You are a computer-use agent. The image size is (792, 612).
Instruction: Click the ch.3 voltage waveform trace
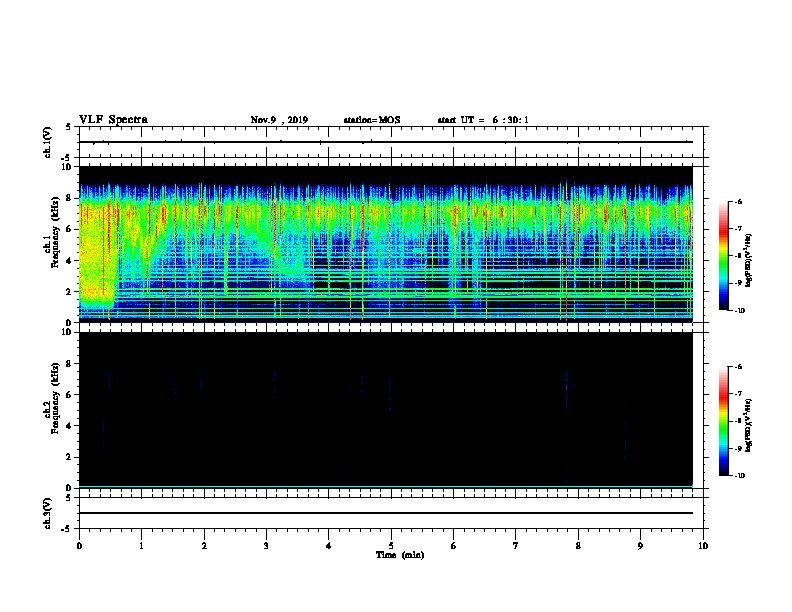click(386, 513)
